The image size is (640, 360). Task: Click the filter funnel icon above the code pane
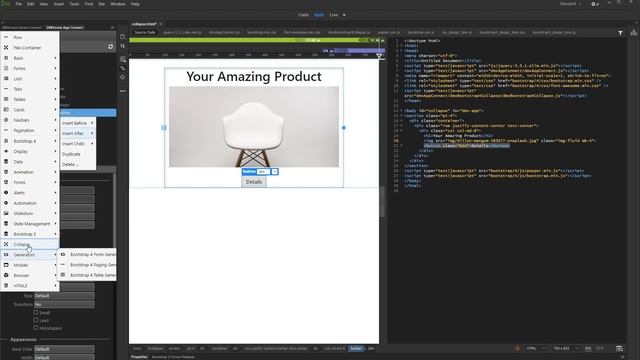(x=620, y=33)
